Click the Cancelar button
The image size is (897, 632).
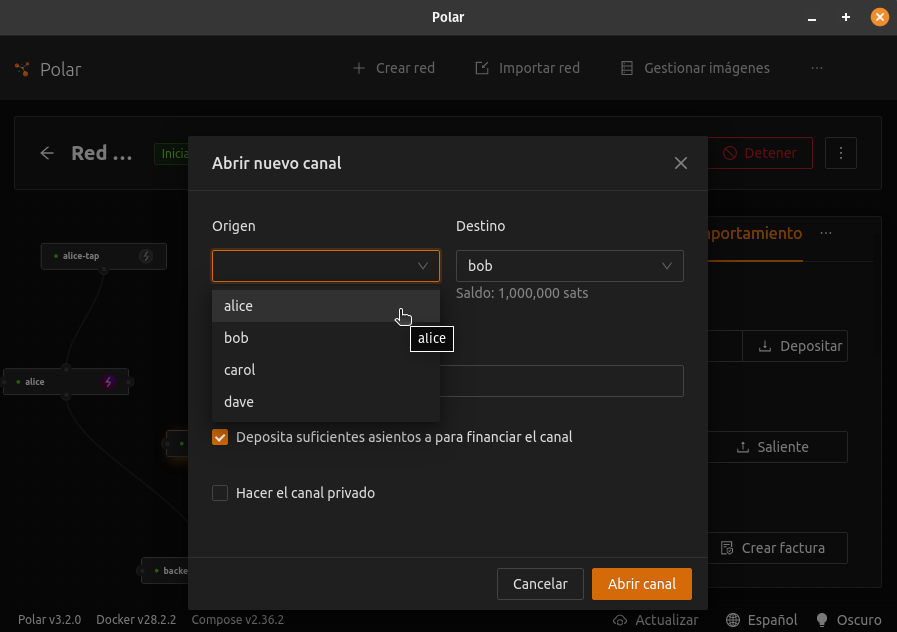tap(540, 584)
